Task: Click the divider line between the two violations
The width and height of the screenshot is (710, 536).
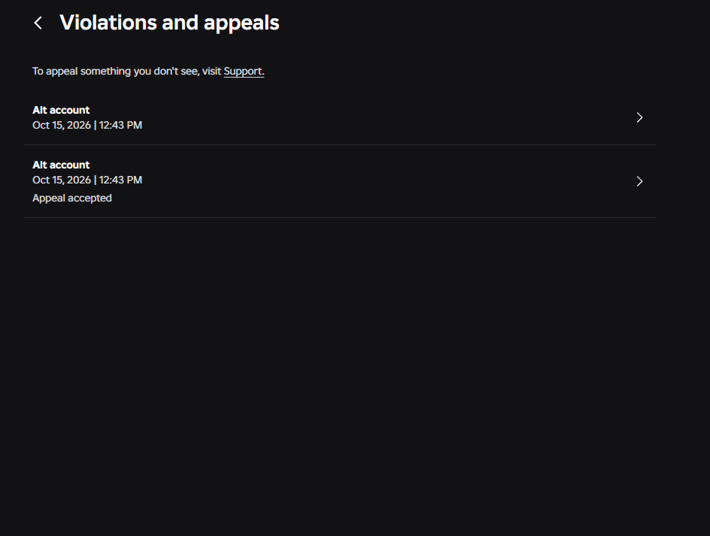Action: point(340,145)
